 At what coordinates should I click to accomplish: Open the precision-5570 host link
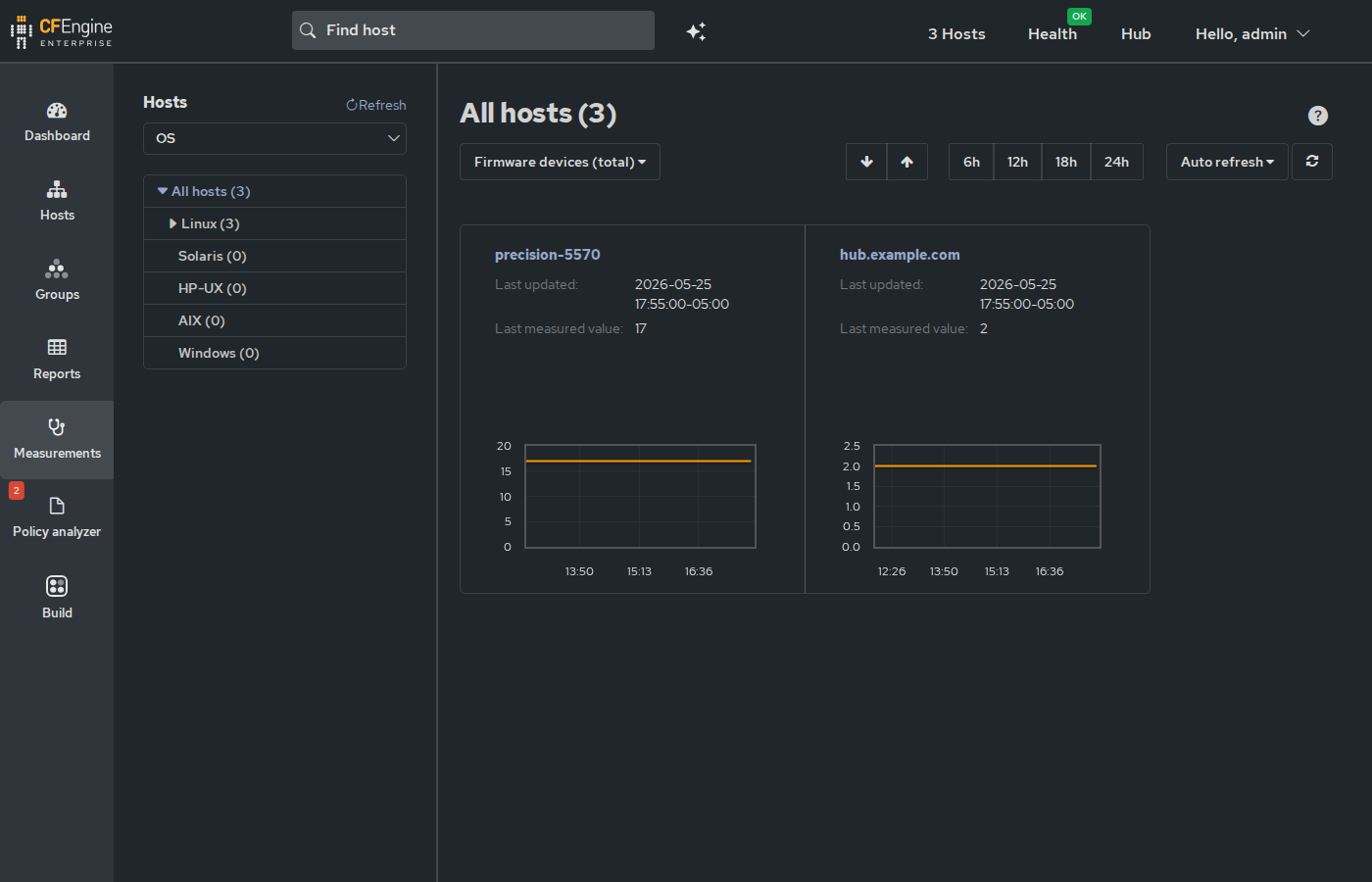click(x=548, y=255)
